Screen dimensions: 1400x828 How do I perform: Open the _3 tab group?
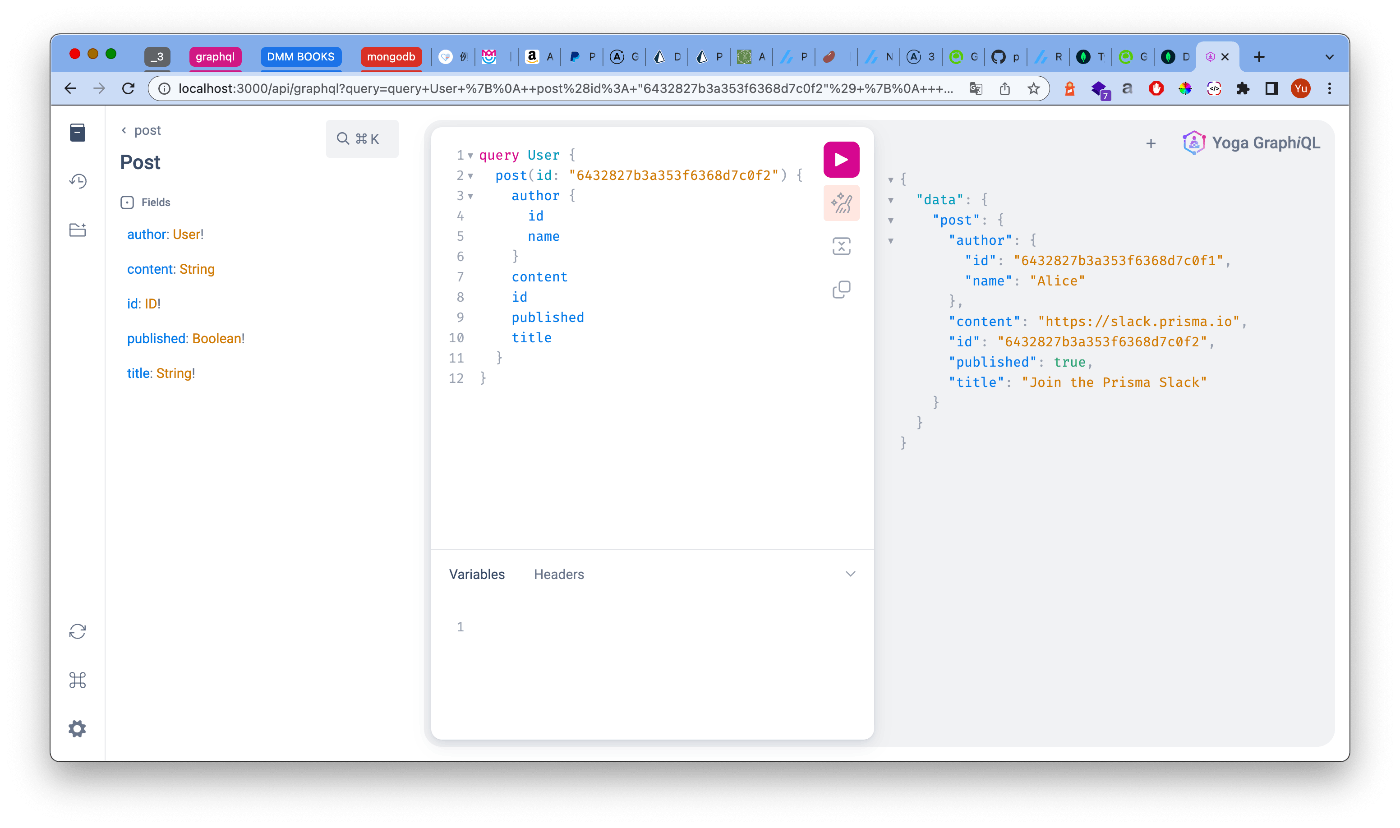157,57
